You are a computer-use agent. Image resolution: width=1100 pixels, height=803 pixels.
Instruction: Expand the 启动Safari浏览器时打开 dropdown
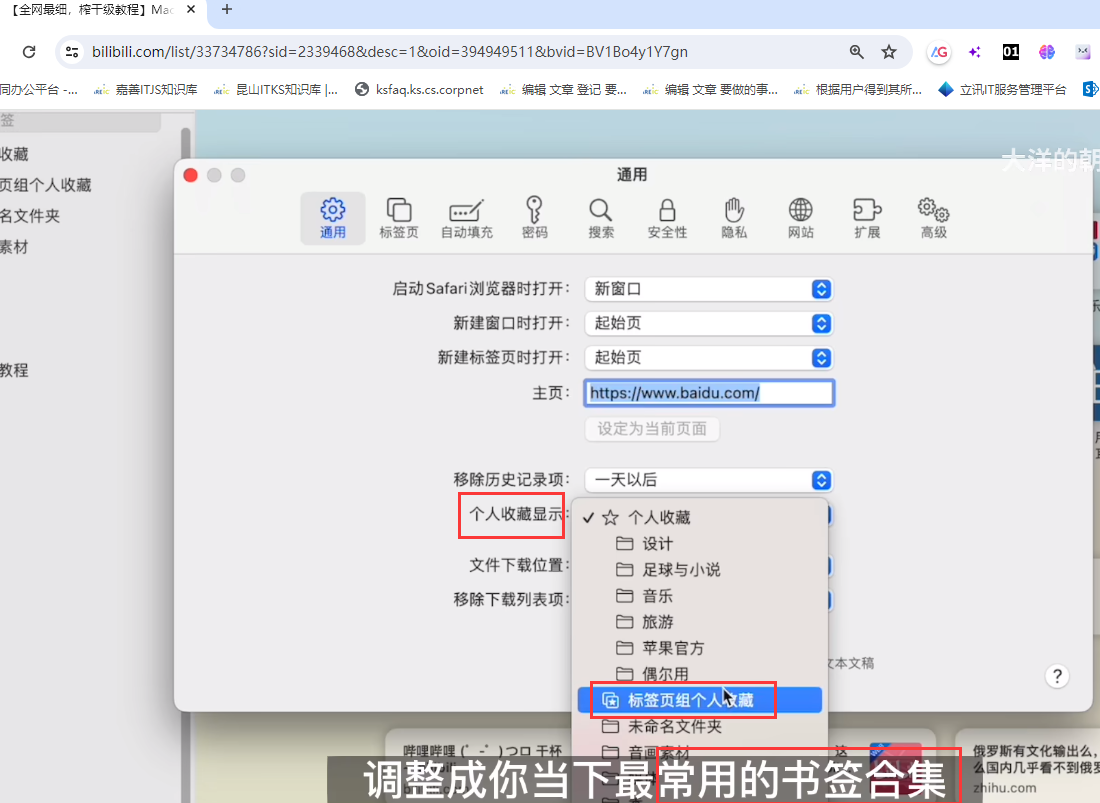(x=709, y=289)
